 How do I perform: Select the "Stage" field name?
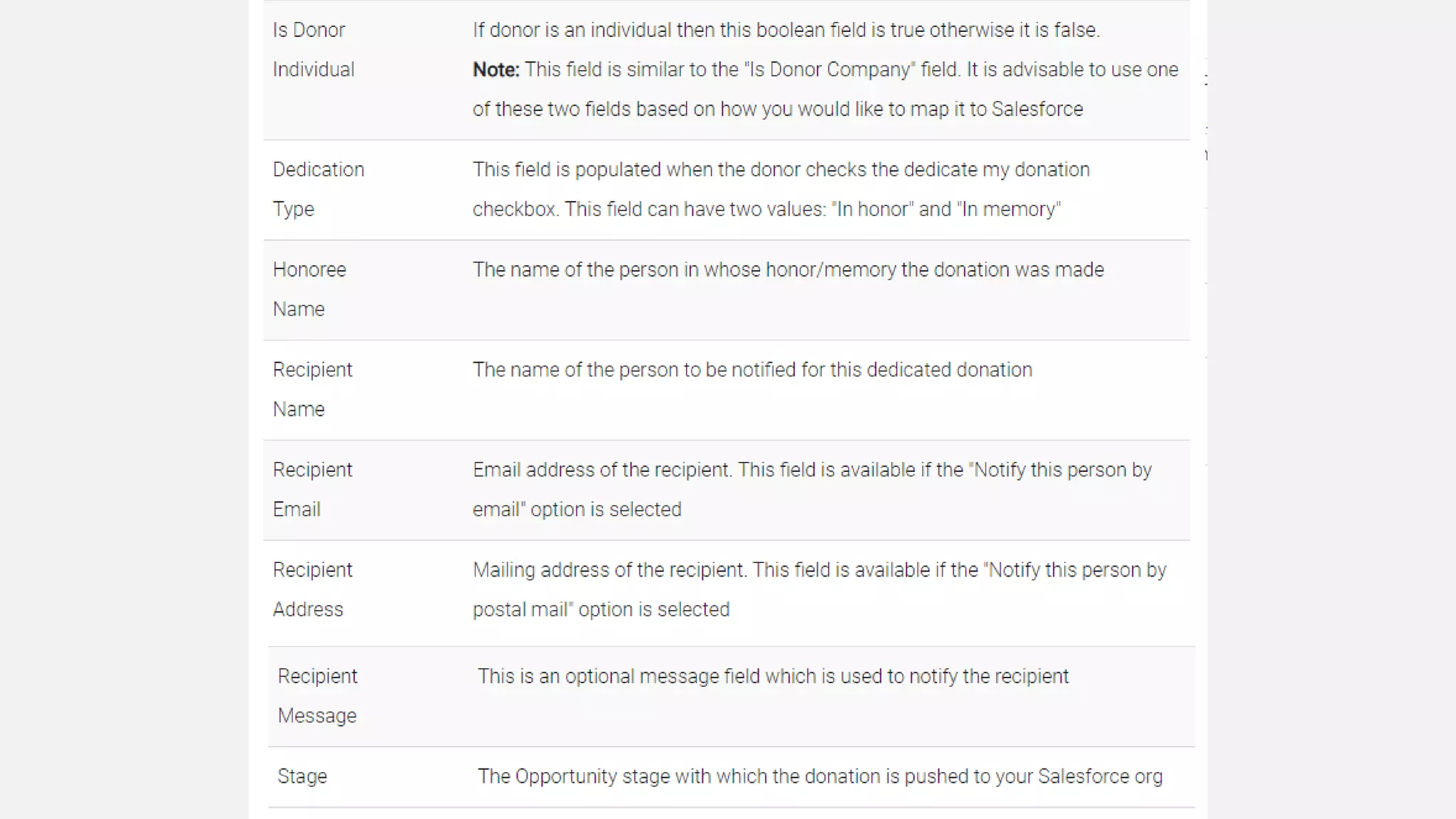[302, 776]
